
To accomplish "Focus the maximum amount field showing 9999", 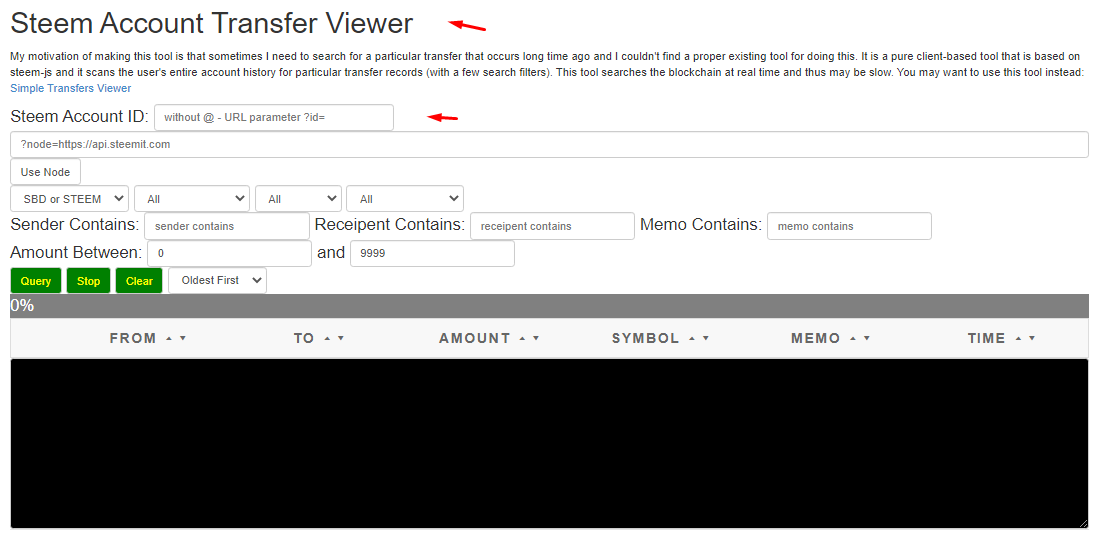I will (x=433, y=253).
